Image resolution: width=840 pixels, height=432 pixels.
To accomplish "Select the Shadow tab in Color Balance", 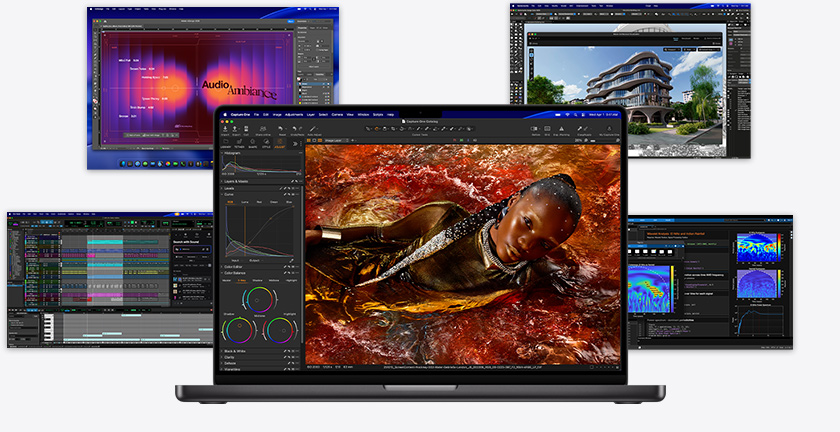I will click(x=258, y=280).
